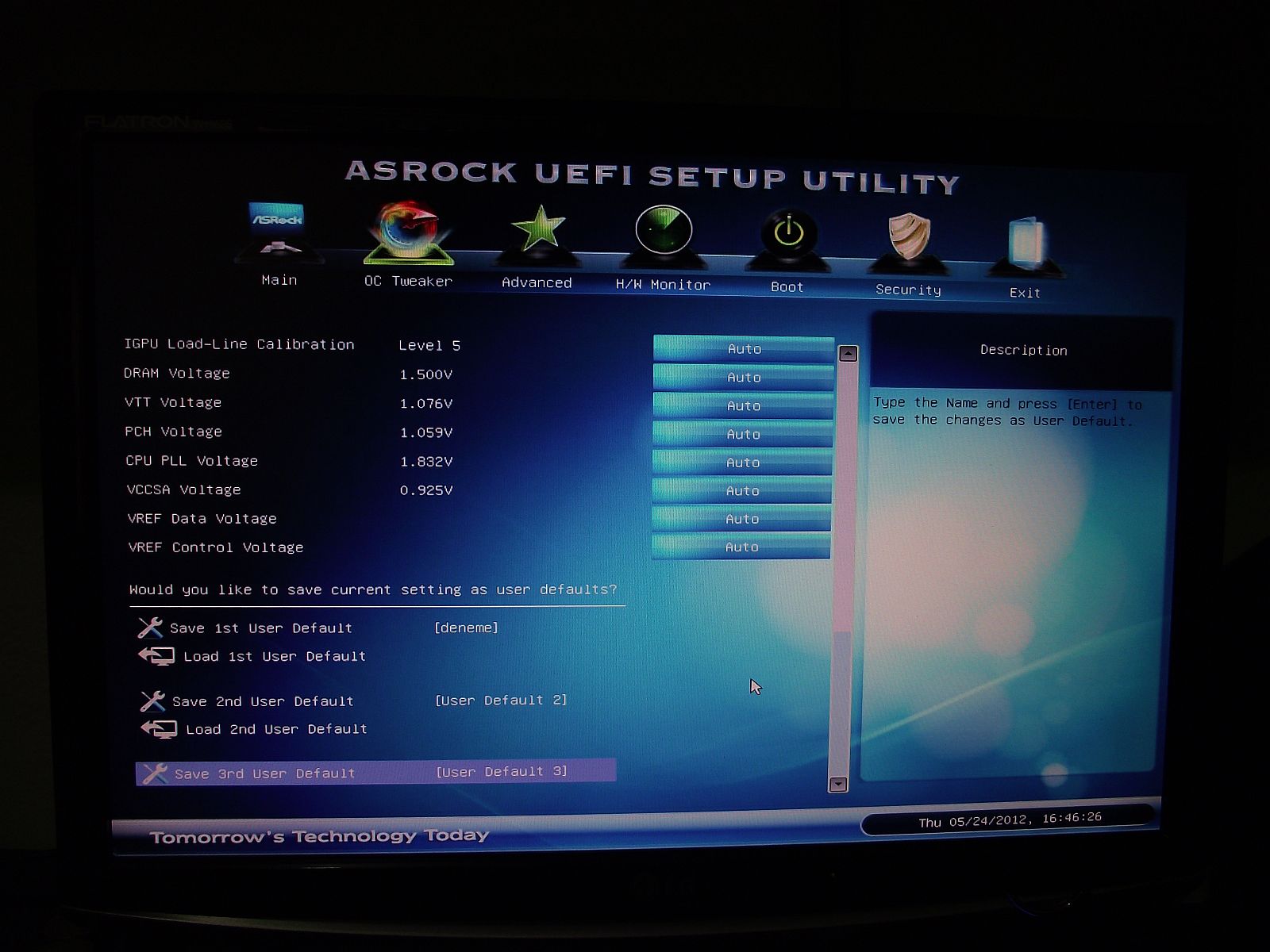Image resolution: width=1270 pixels, height=952 pixels.
Task: Choose Save 3rd User Default
Action: coord(375,773)
